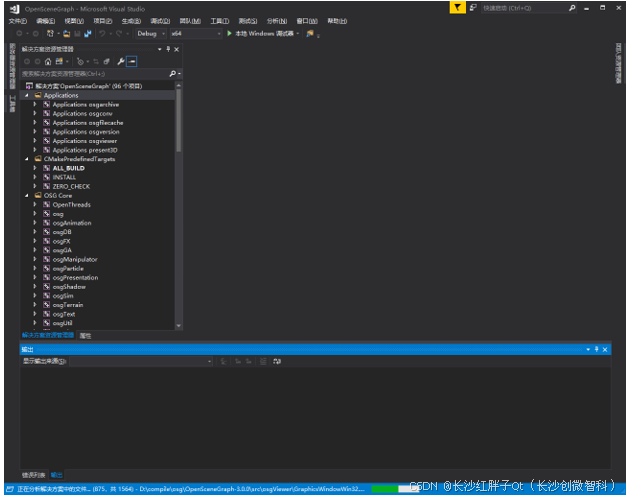This screenshot has height=498, width=626.
Task: Expand the osgAnimation project node
Action: click(x=35, y=223)
